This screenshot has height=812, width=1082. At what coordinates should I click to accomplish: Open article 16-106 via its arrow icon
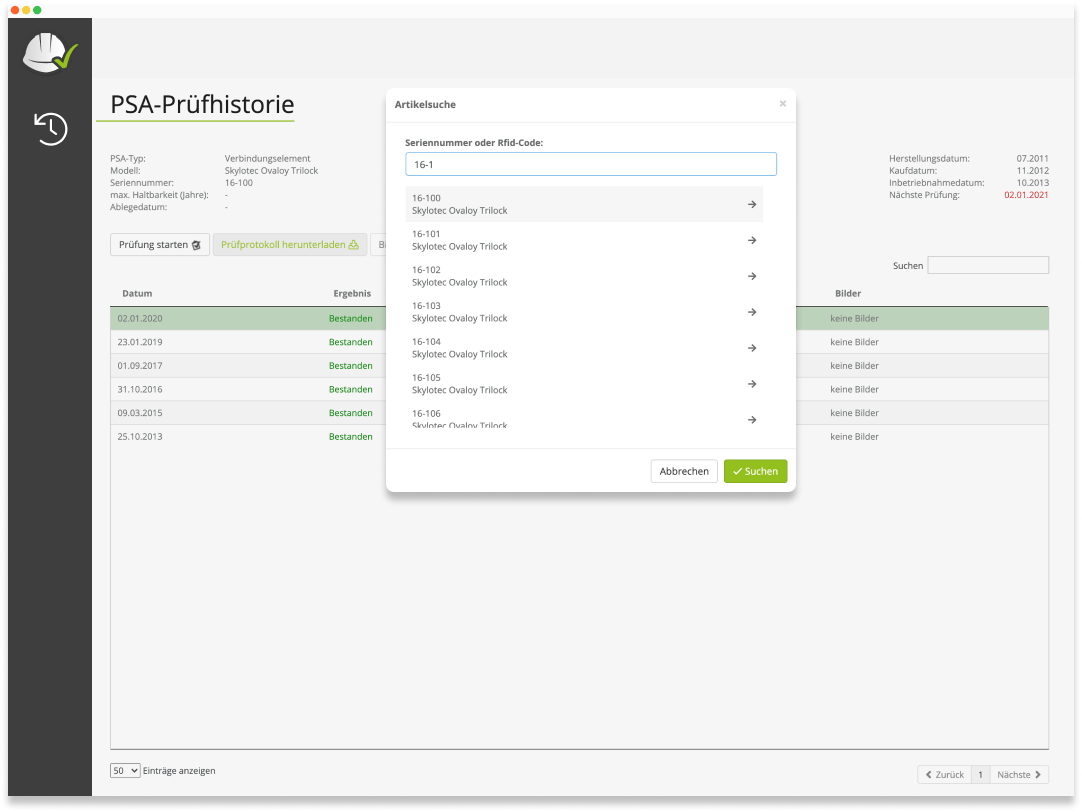click(x=752, y=420)
